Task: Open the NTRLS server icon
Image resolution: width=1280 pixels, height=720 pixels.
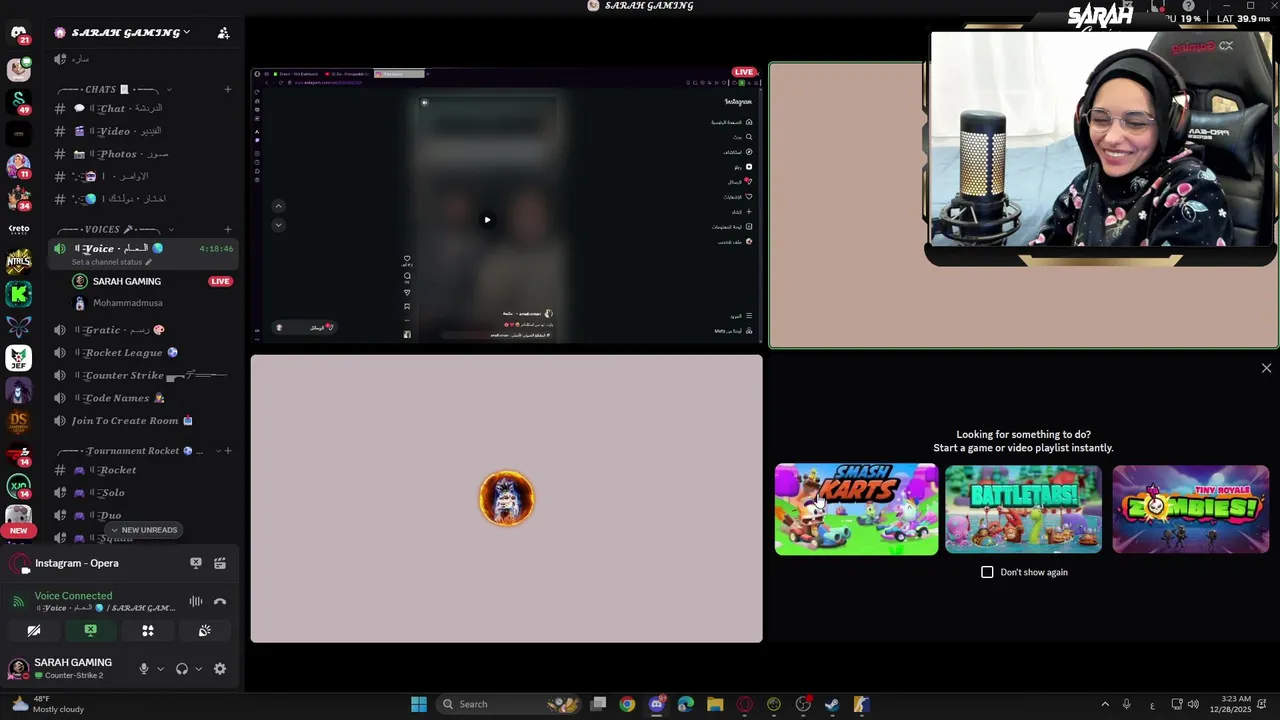Action: 19,262
